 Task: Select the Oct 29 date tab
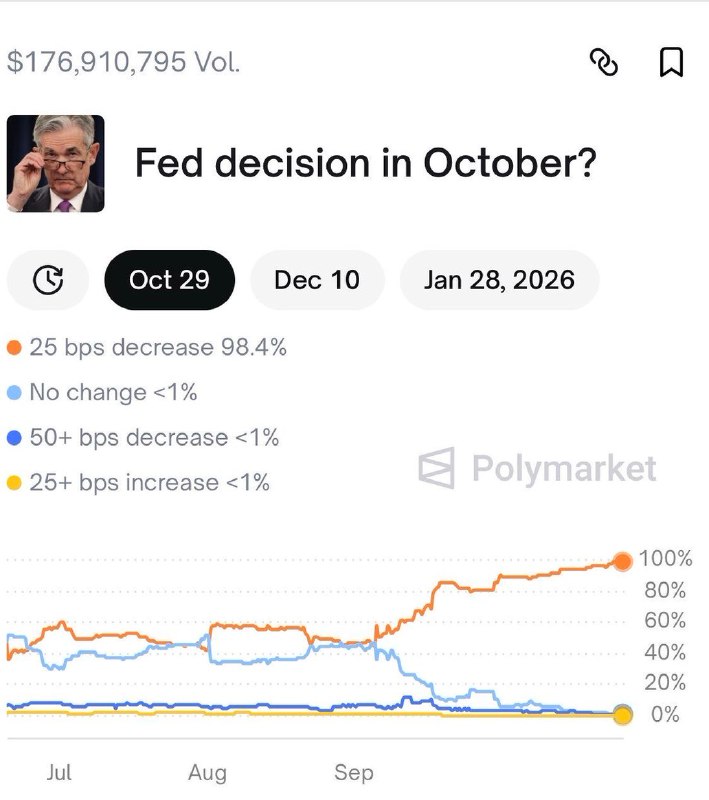169,280
